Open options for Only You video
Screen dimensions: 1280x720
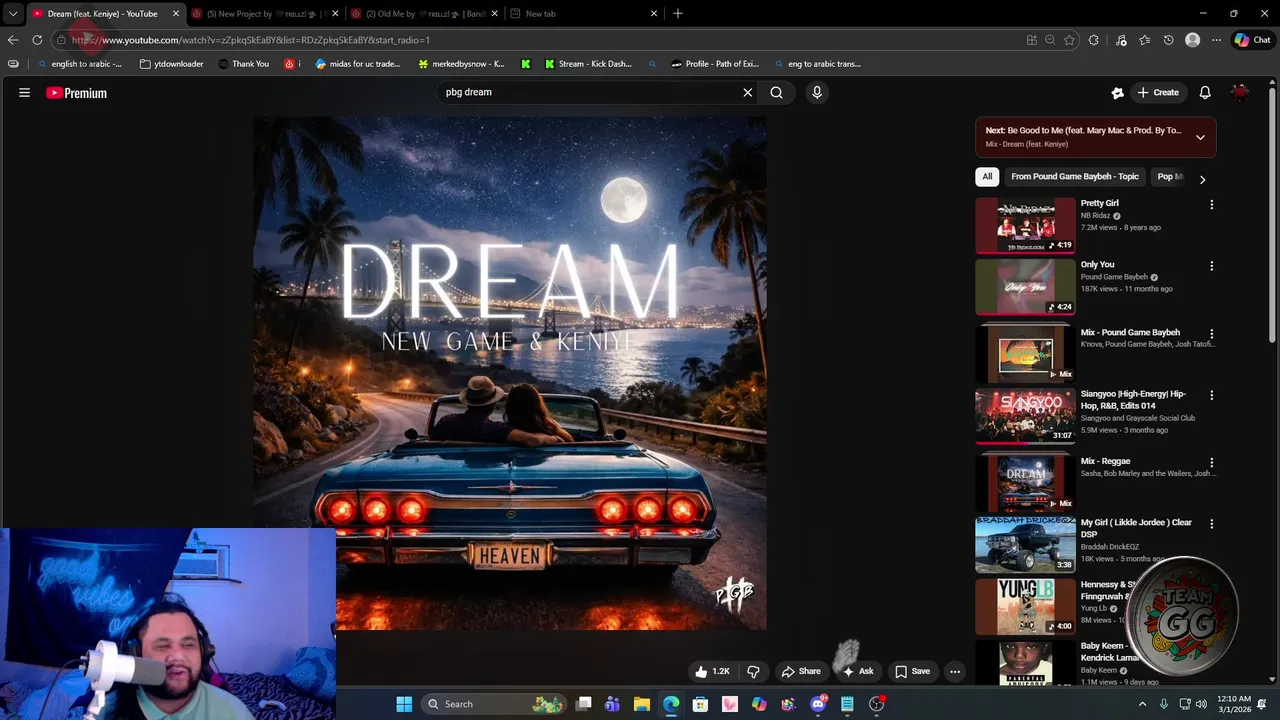tap(1211, 266)
